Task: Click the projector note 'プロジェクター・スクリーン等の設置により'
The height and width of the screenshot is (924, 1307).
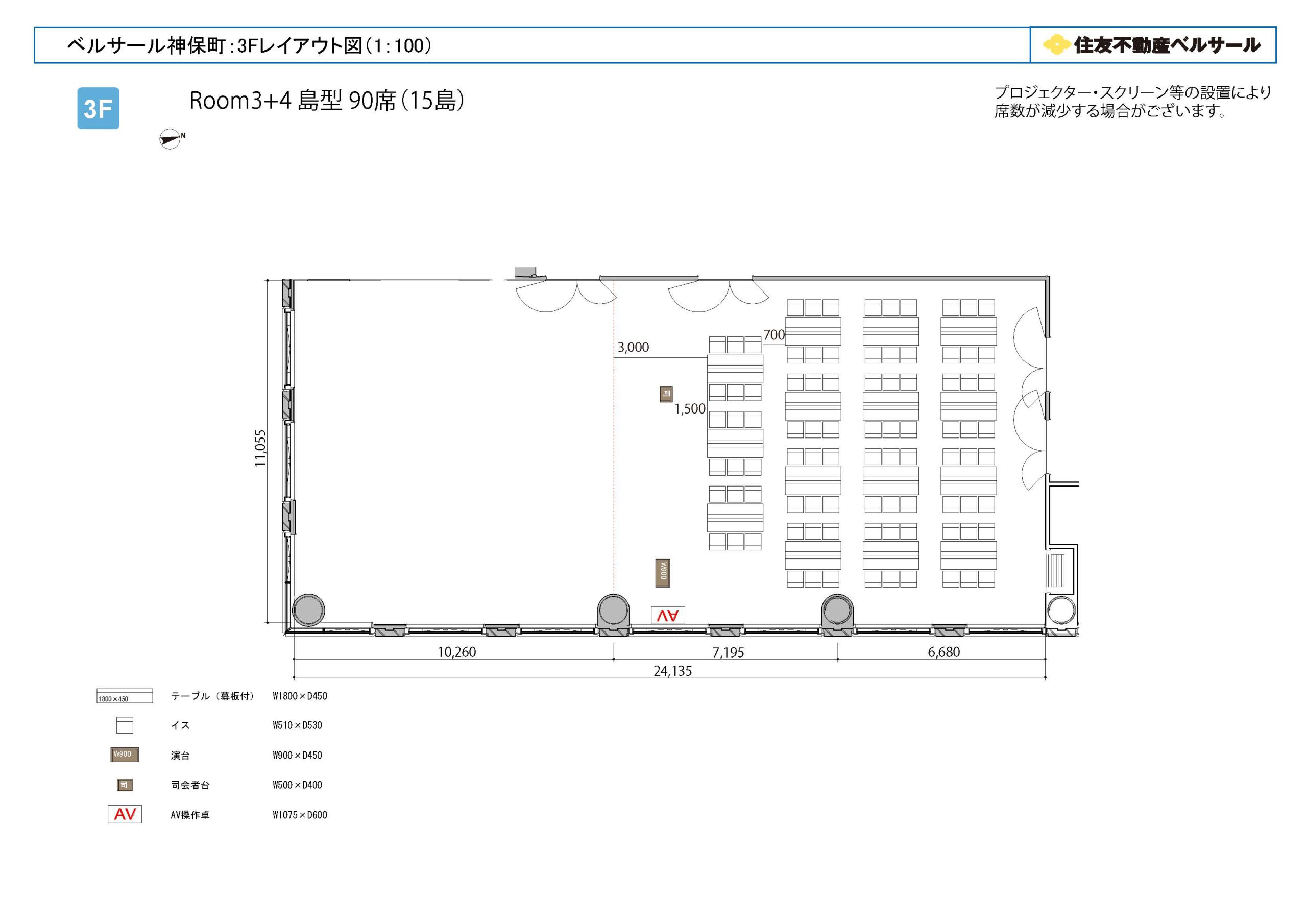Action: pyautogui.click(x=1133, y=92)
